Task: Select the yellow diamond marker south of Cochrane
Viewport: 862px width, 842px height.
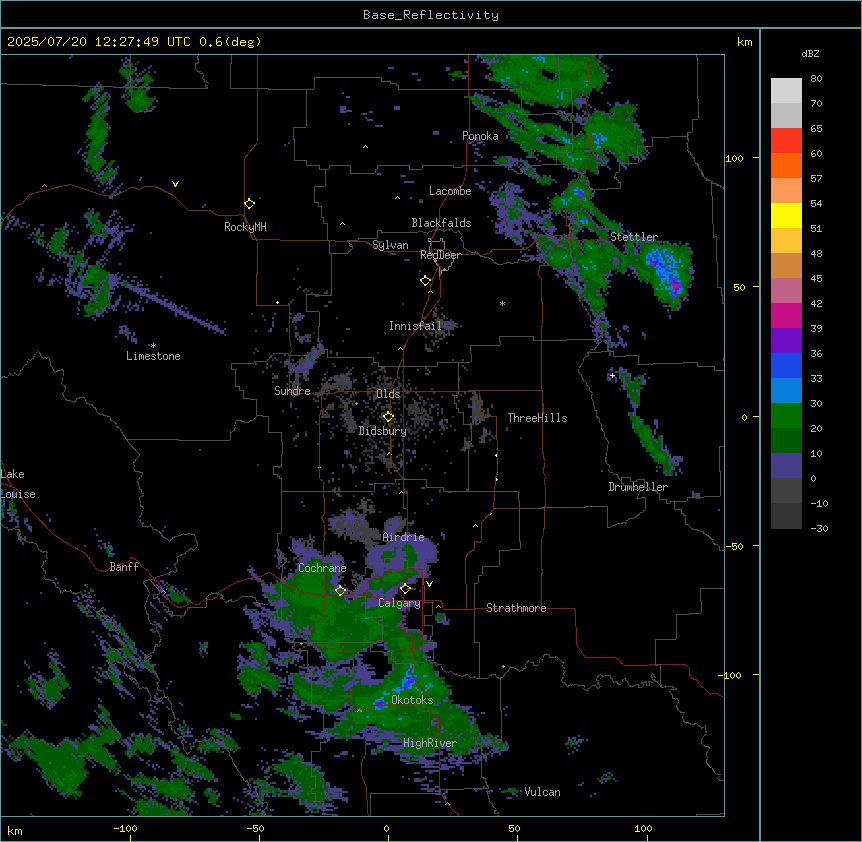Action: [x=340, y=591]
